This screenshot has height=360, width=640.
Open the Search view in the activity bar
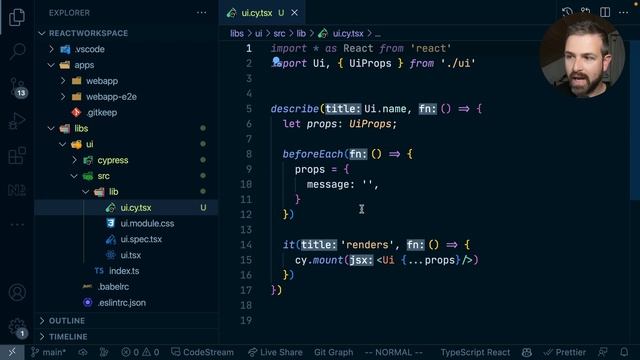(17, 51)
